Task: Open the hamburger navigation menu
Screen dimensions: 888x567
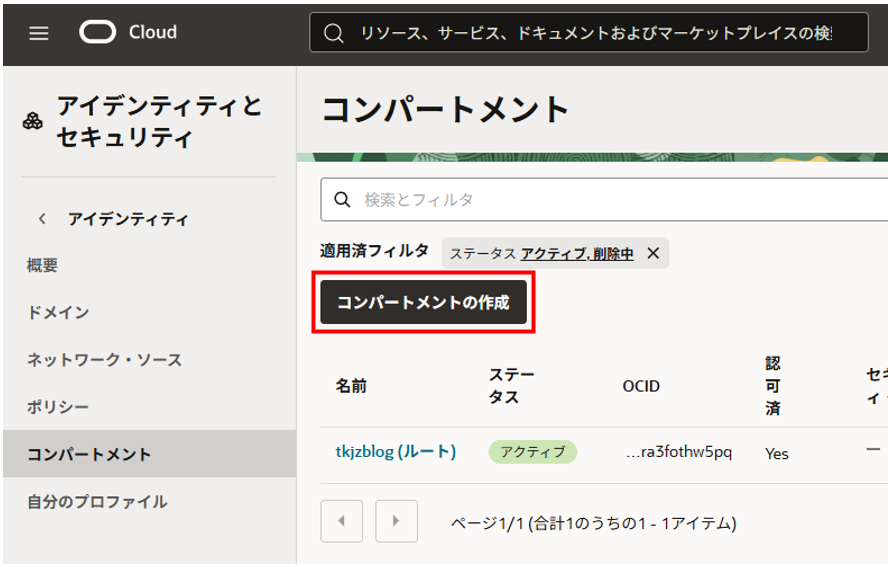Action: 39,33
